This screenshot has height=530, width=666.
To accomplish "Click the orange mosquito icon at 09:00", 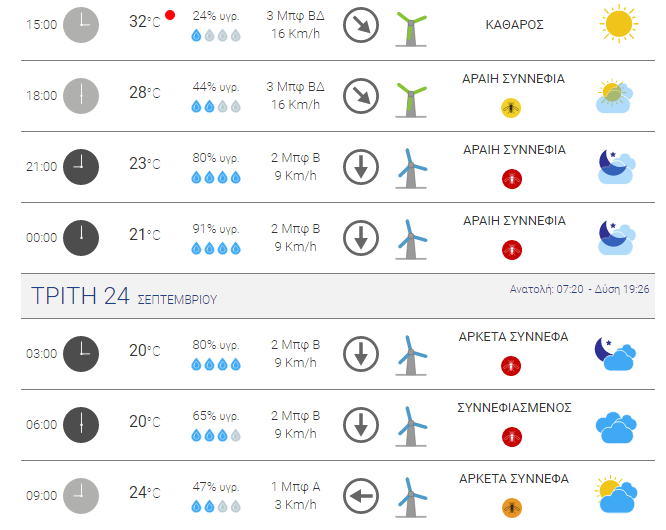I will 512,507.
